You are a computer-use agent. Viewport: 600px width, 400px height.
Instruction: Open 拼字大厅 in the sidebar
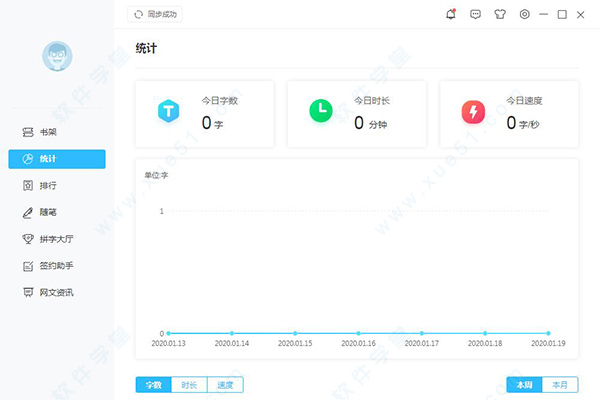(x=57, y=239)
